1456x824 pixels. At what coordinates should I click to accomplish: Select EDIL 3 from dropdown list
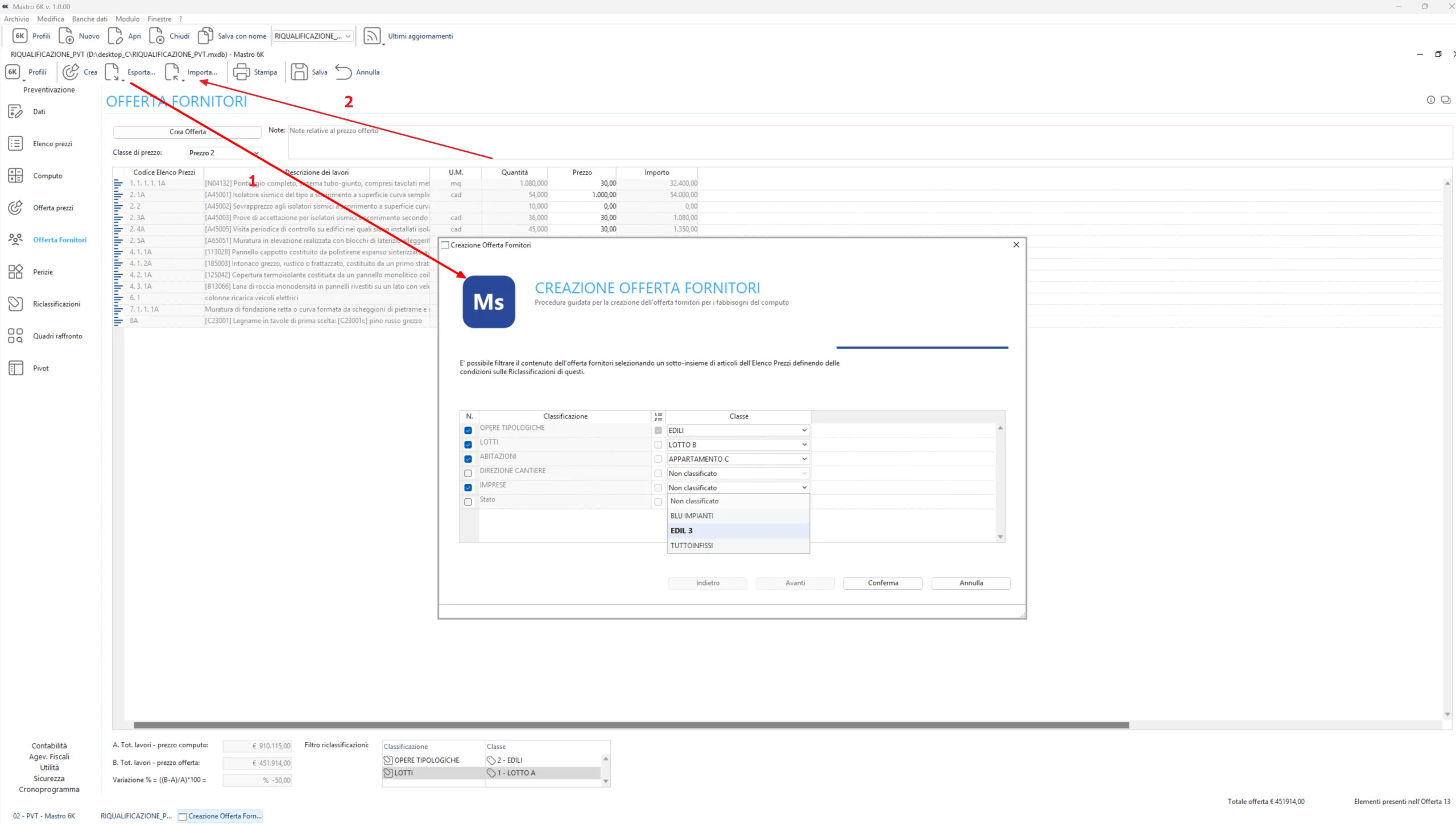pyautogui.click(x=681, y=531)
